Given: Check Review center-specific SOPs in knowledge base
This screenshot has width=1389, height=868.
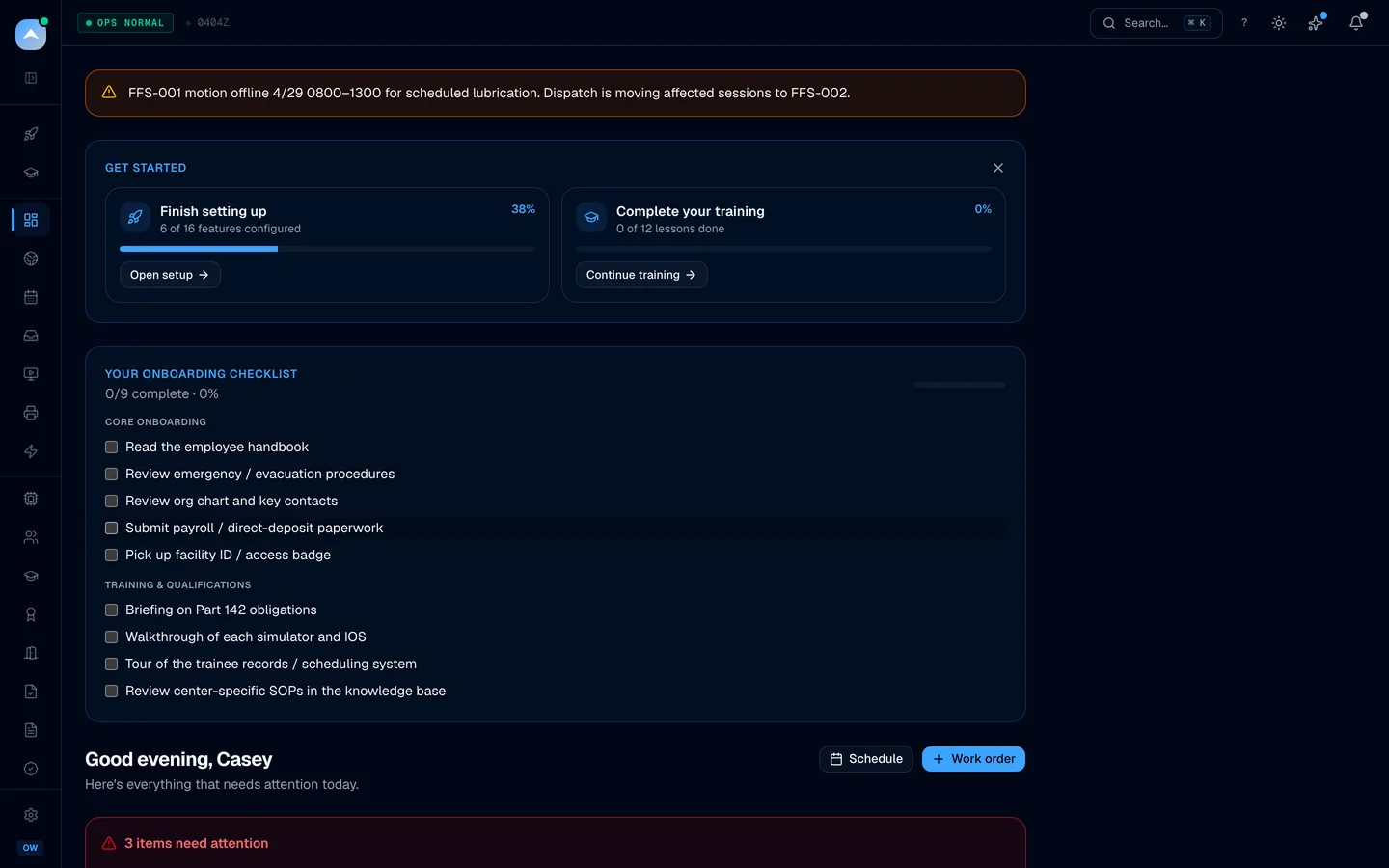Looking at the screenshot, I should tap(111, 692).
